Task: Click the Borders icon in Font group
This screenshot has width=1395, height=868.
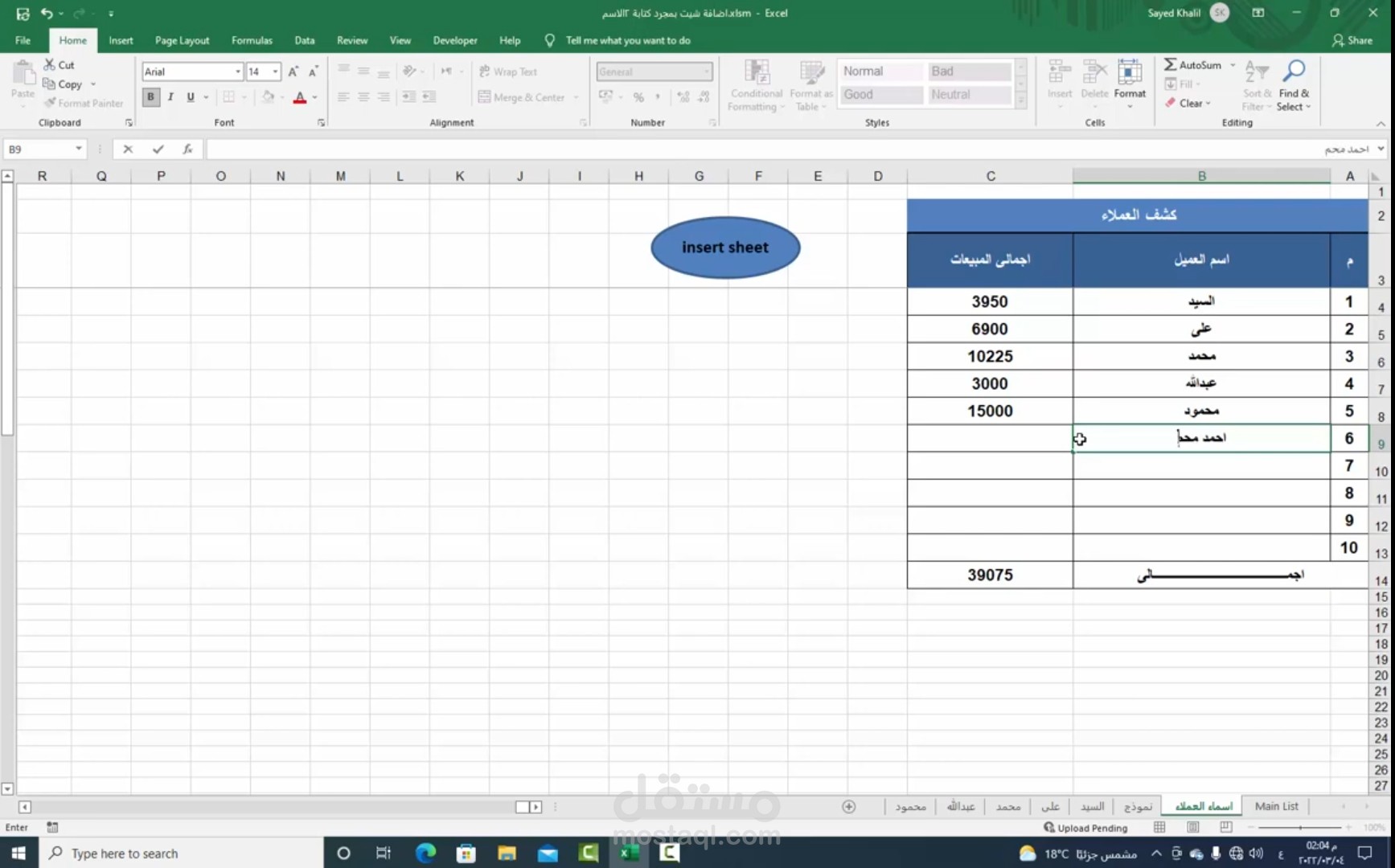Action: coord(229,97)
